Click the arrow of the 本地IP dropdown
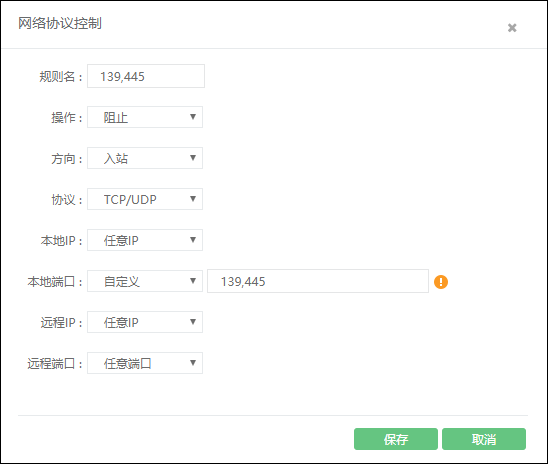 pos(193,240)
